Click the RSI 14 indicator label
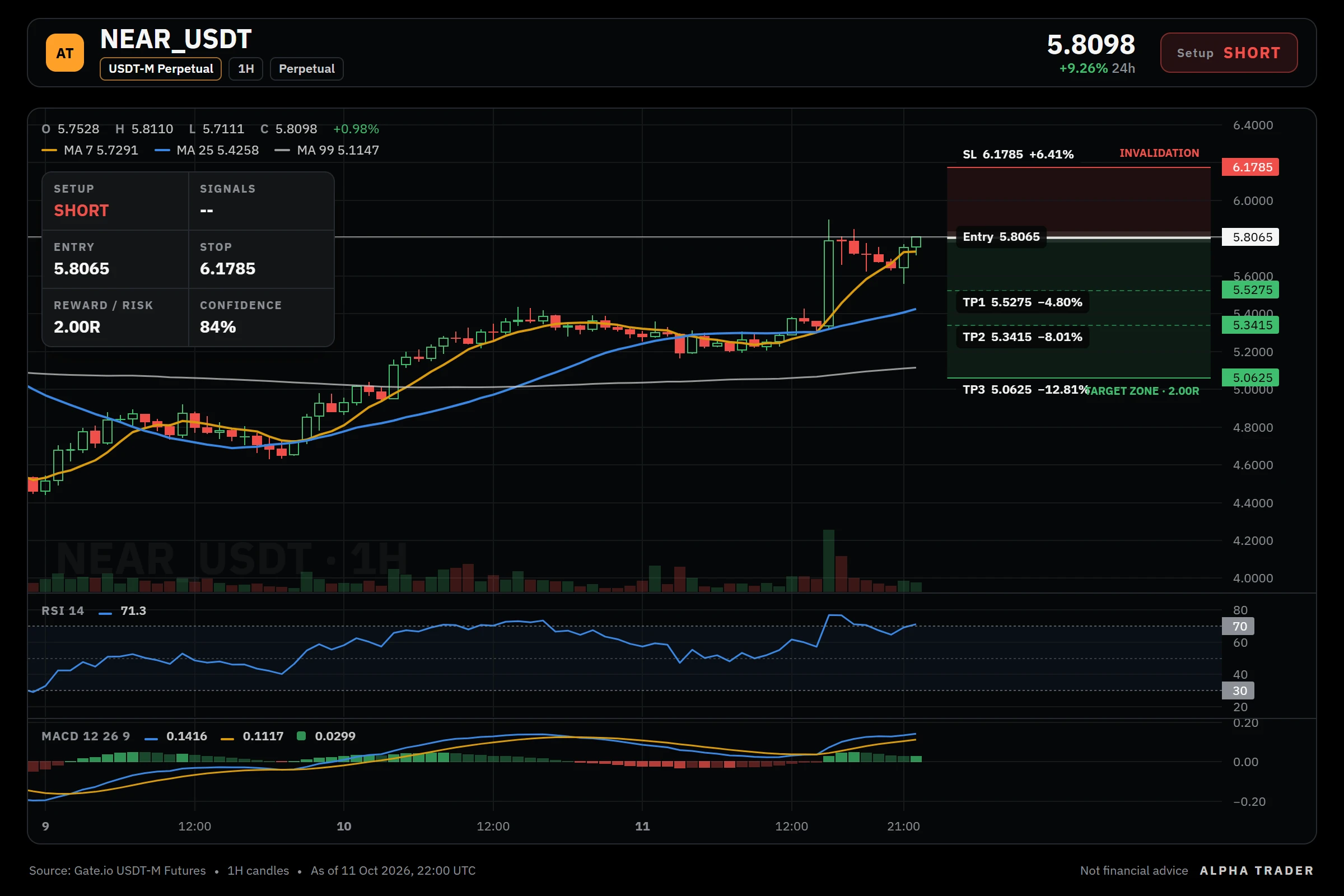Screen dimensions: 1344x896 63,611
